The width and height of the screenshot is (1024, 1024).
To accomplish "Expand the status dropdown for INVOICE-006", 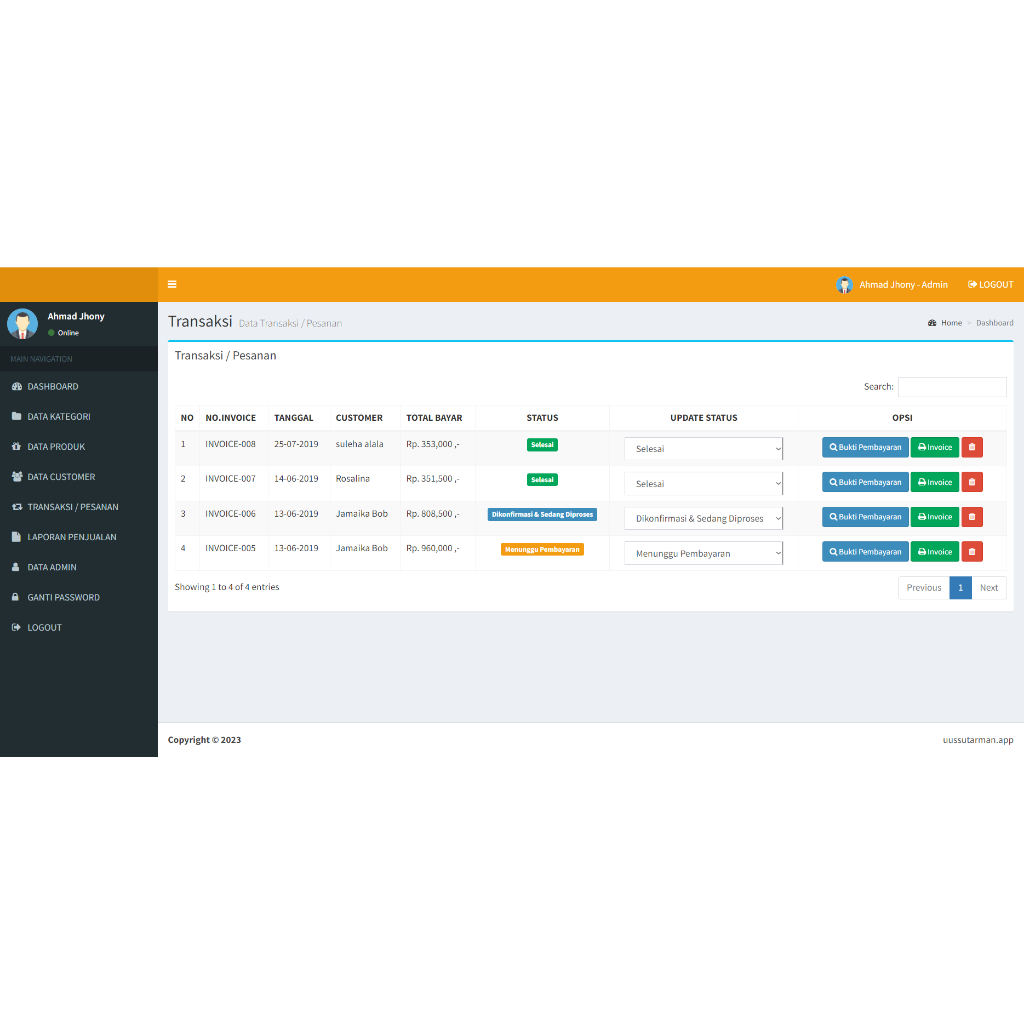I will (x=703, y=519).
